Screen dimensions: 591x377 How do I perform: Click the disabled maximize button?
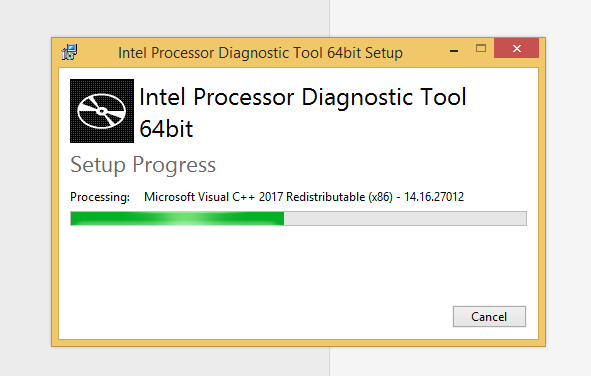(x=481, y=48)
